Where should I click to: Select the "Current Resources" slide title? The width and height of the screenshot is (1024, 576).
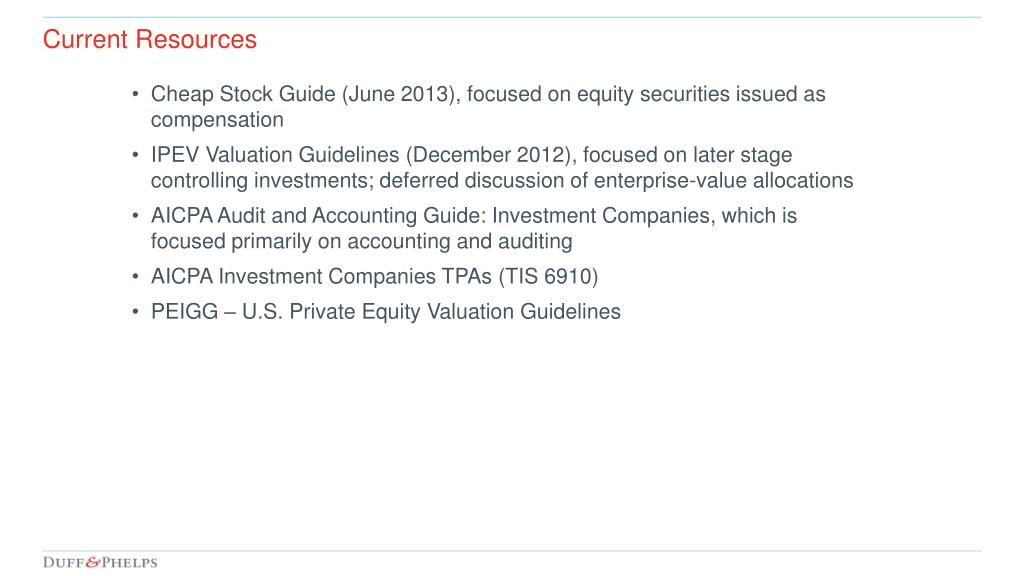(150, 39)
